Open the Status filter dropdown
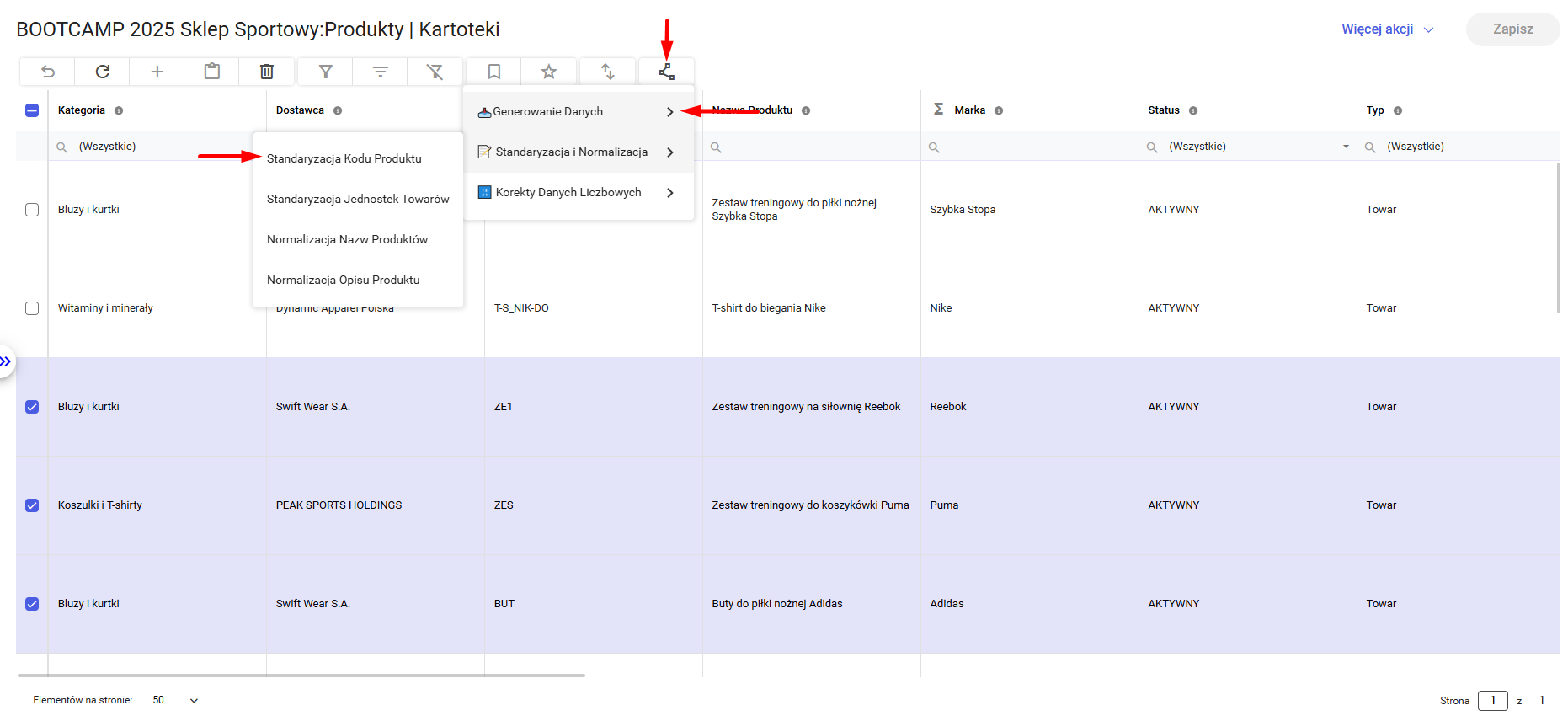This screenshot has width=1568, height=716. [x=1345, y=147]
